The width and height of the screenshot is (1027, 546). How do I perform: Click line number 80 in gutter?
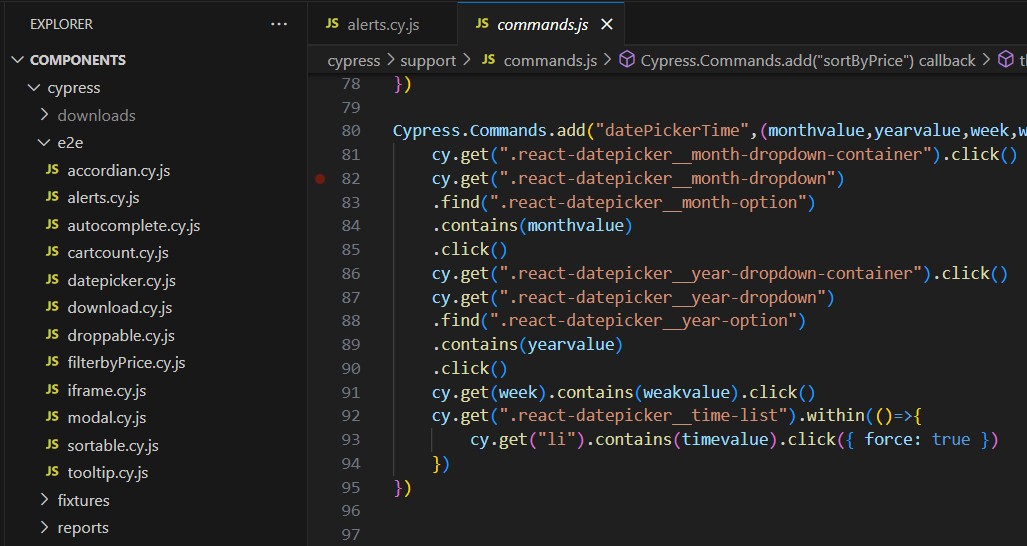(x=351, y=131)
